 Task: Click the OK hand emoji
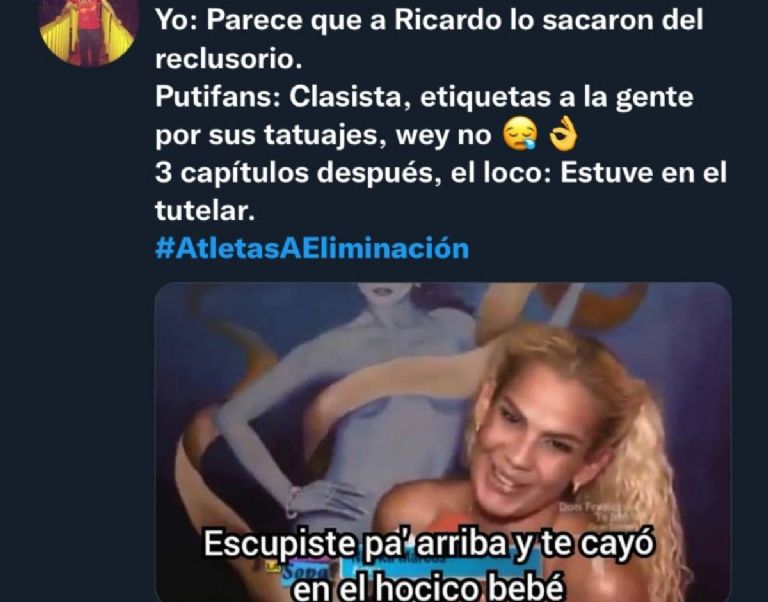click(x=563, y=134)
